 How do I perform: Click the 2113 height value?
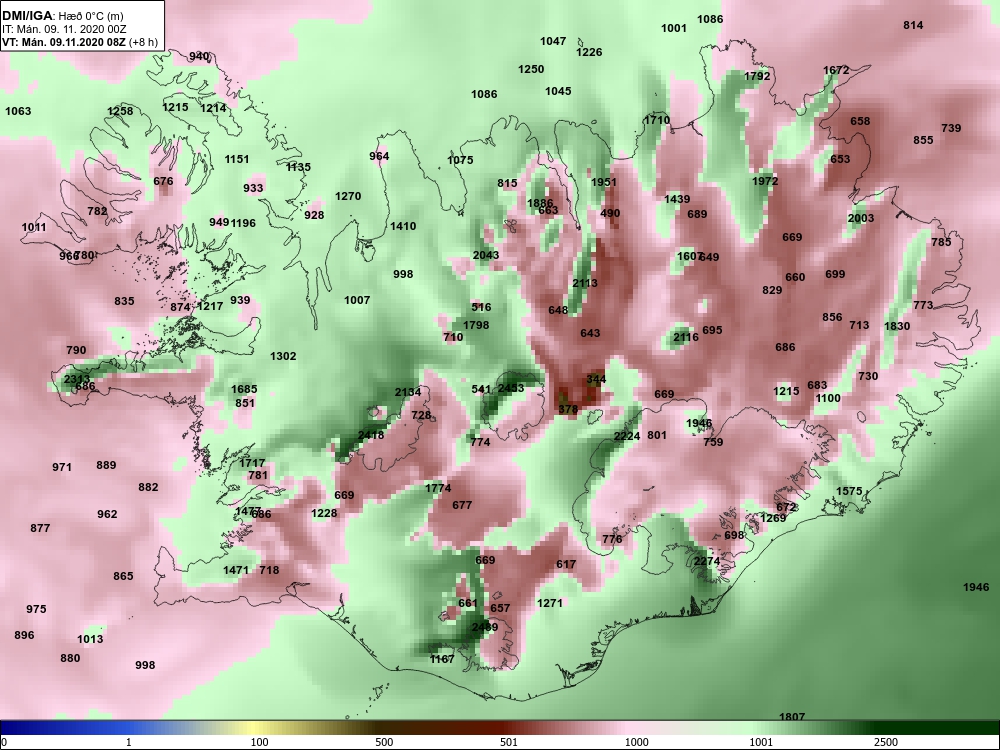click(585, 283)
